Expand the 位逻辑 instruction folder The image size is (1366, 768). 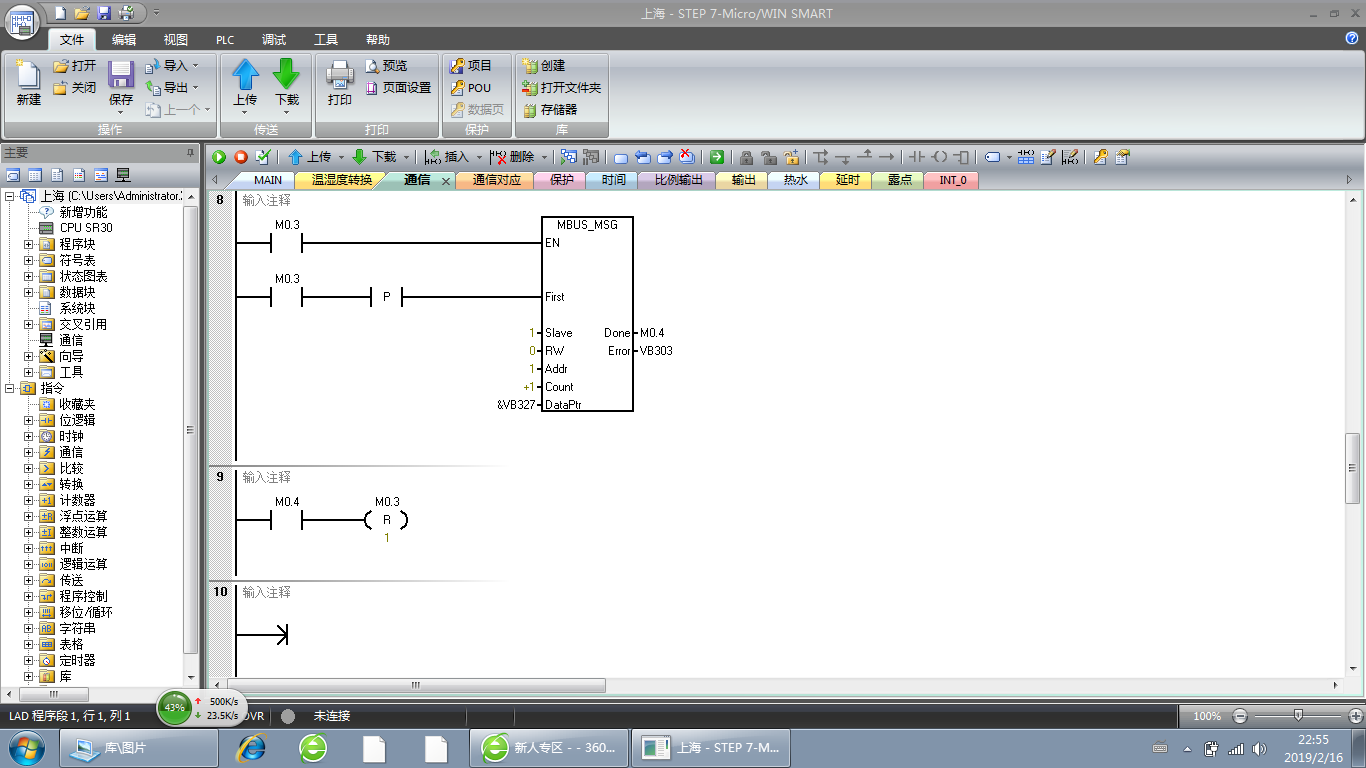coord(29,420)
